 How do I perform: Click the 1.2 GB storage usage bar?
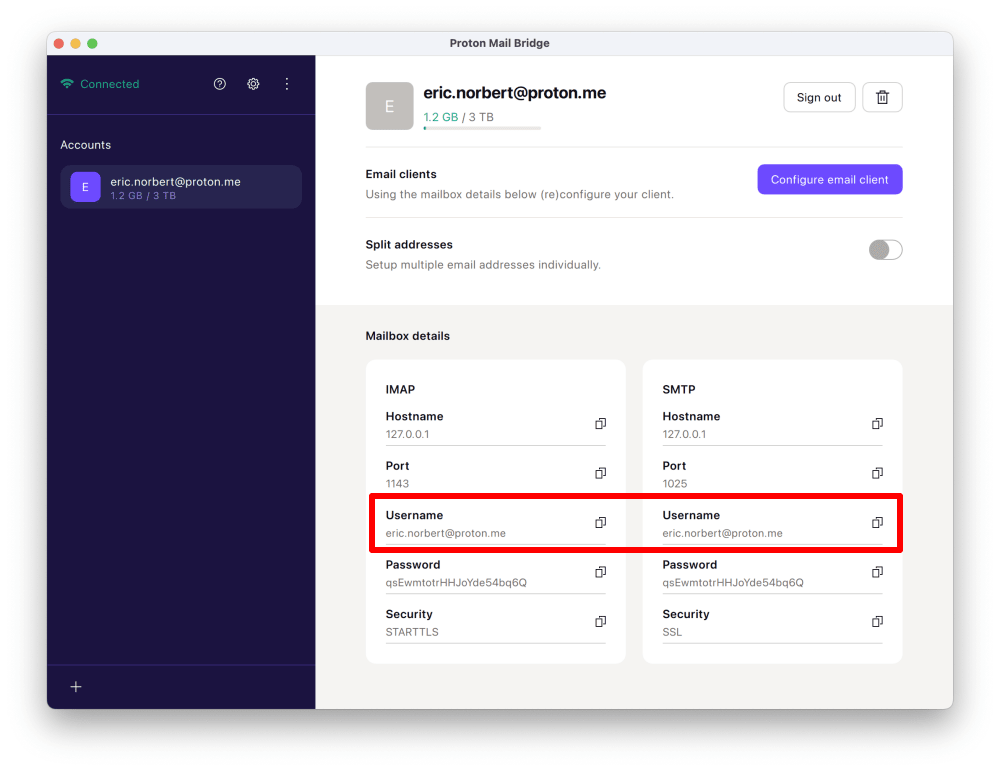[x=482, y=129]
